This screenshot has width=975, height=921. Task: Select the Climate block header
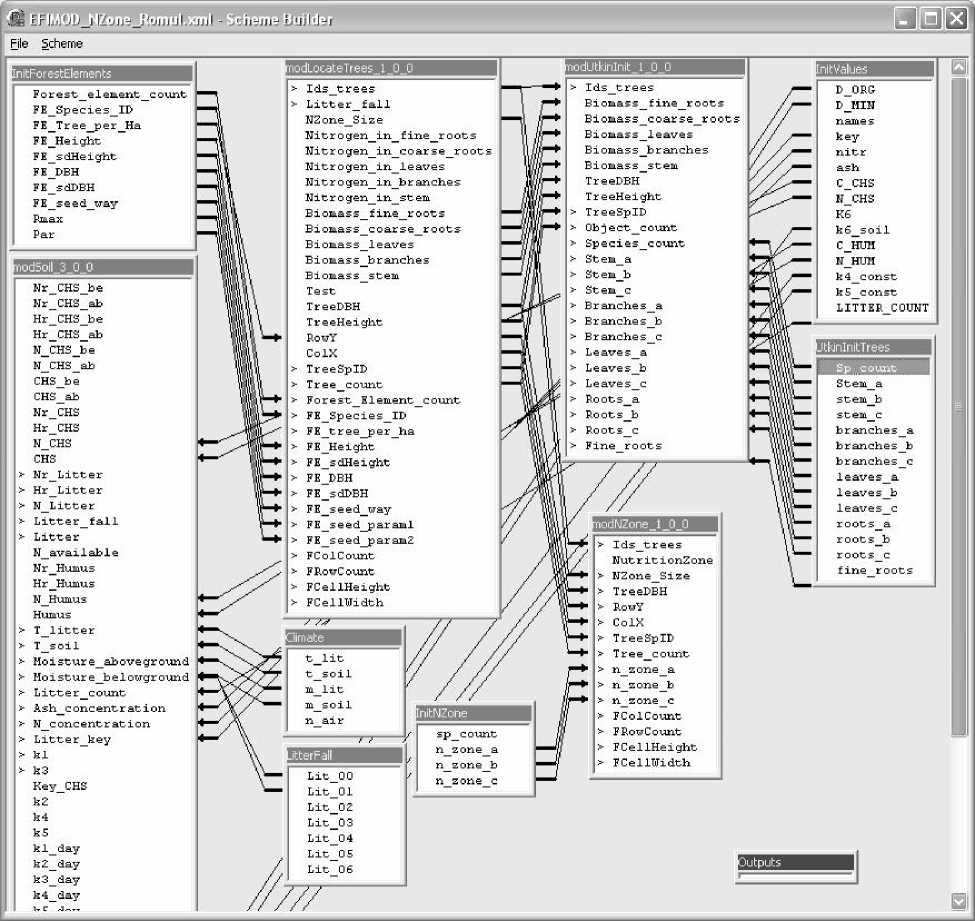click(x=343, y=637)
